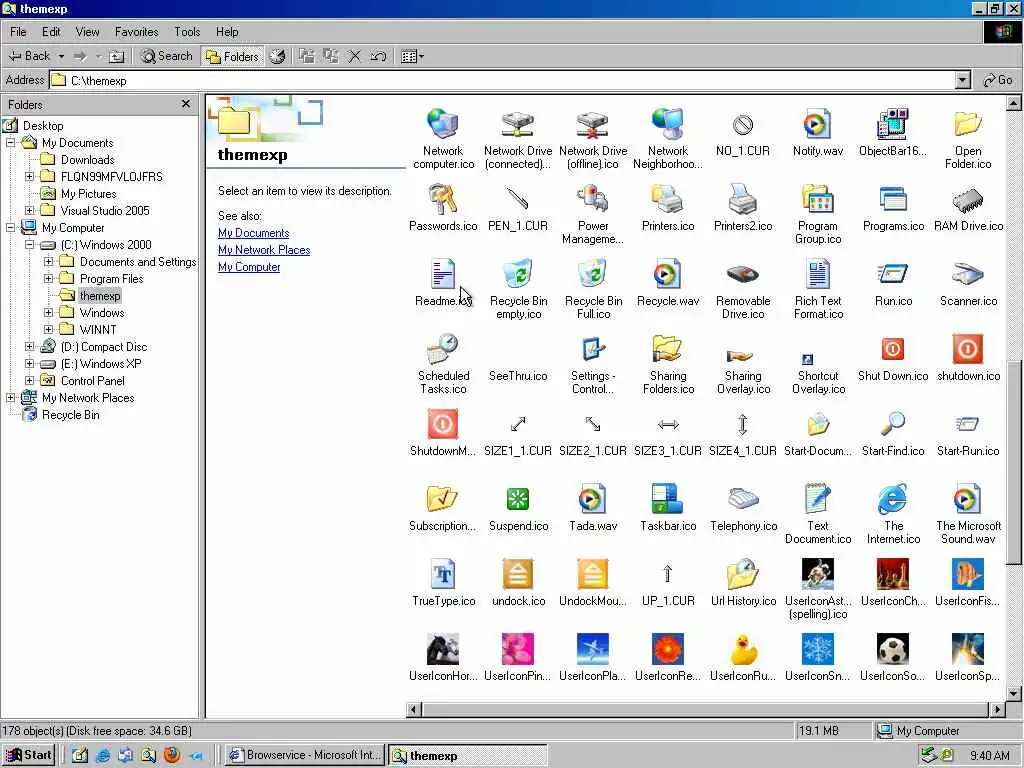Select the undock.ico orange icon
The height and width of the screenshot is (768, 1024).
519,574
